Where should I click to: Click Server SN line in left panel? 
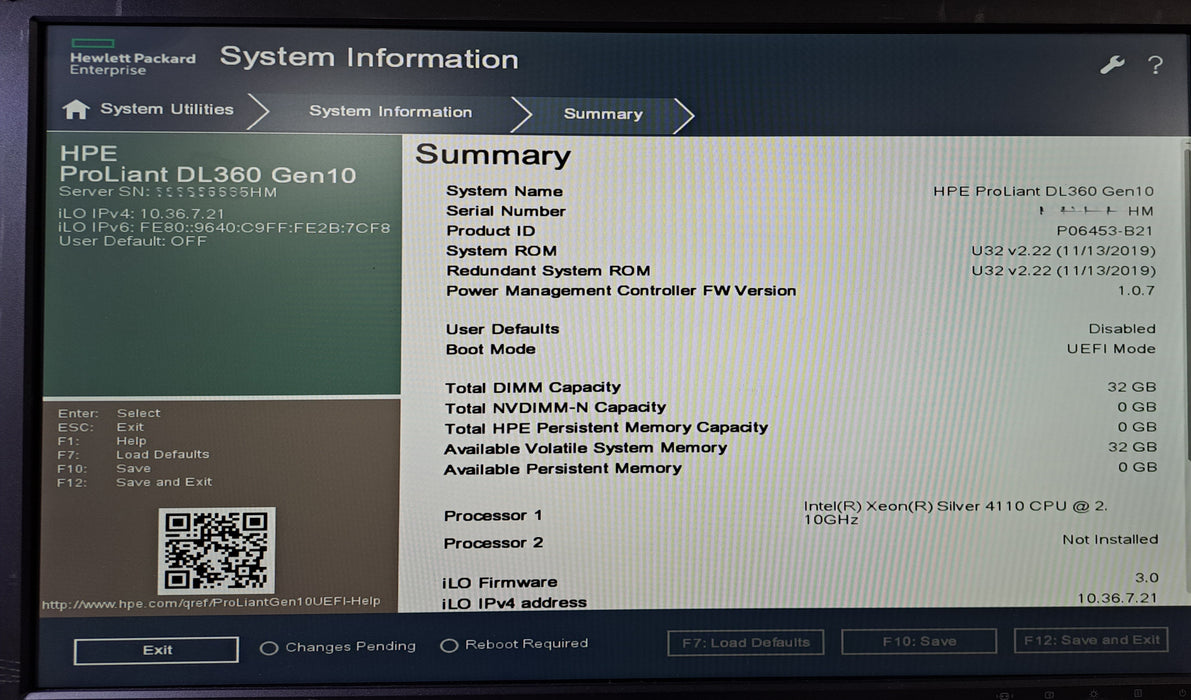pos(168,192)
